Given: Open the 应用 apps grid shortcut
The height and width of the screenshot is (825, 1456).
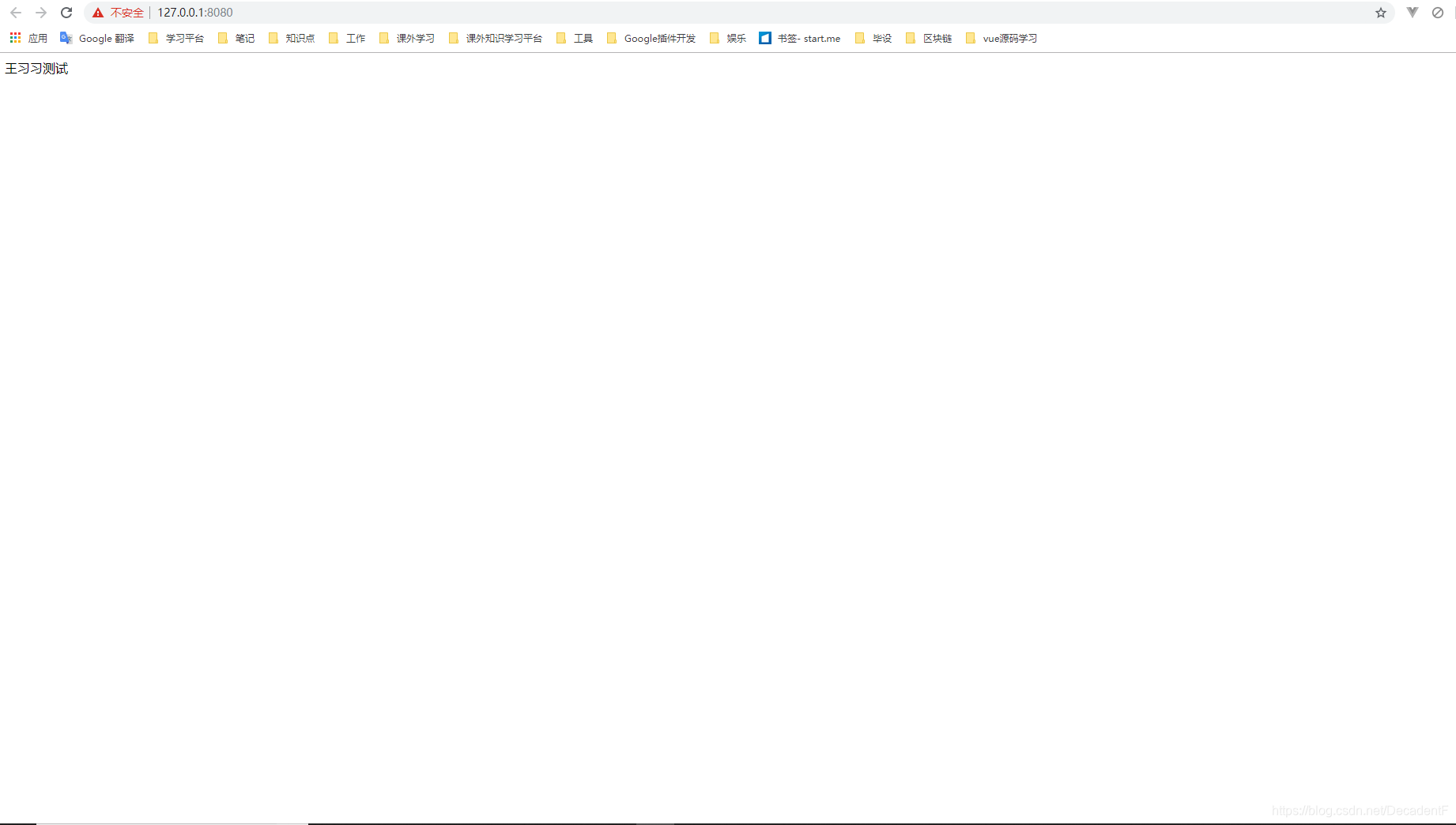Looking at the screenshot, I should pyautogui.click(x=28, y=38).
